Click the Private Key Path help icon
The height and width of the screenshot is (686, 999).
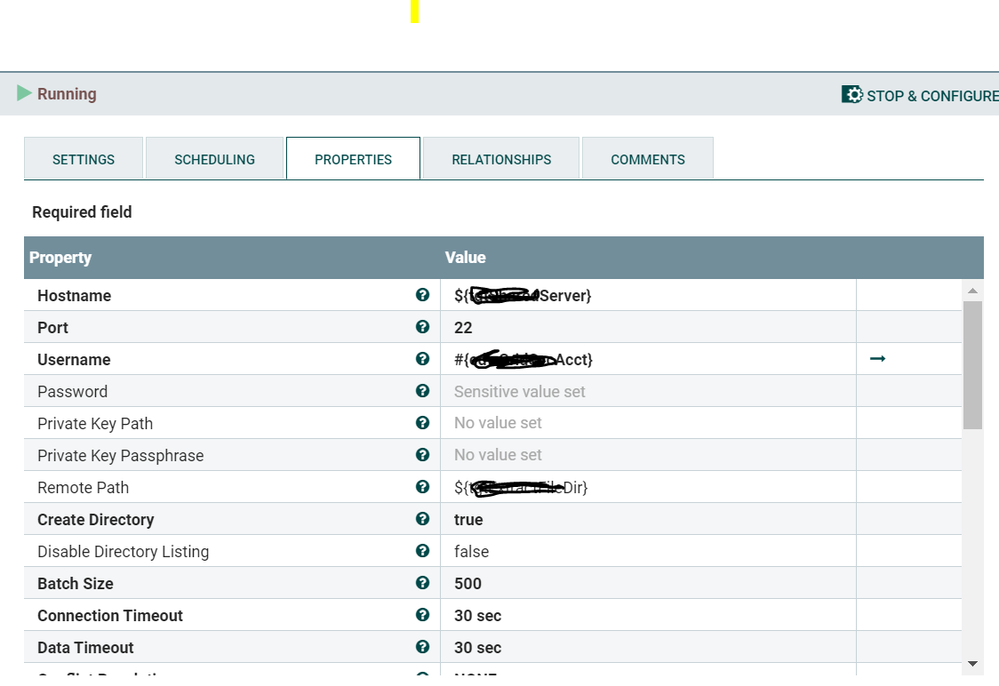(x=422, y=422)
